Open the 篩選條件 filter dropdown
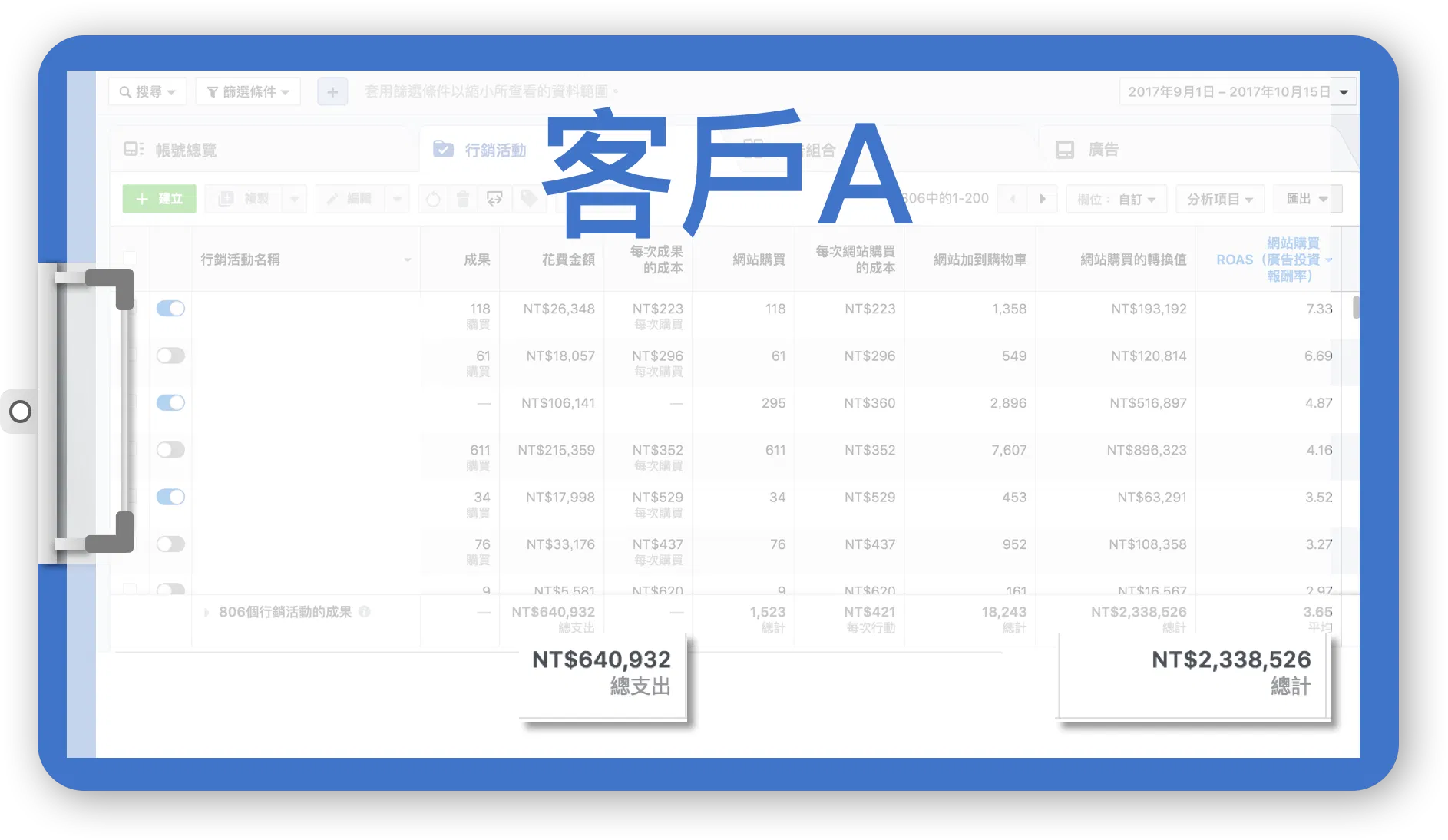The image size is (1448, 840). point(248,92)
